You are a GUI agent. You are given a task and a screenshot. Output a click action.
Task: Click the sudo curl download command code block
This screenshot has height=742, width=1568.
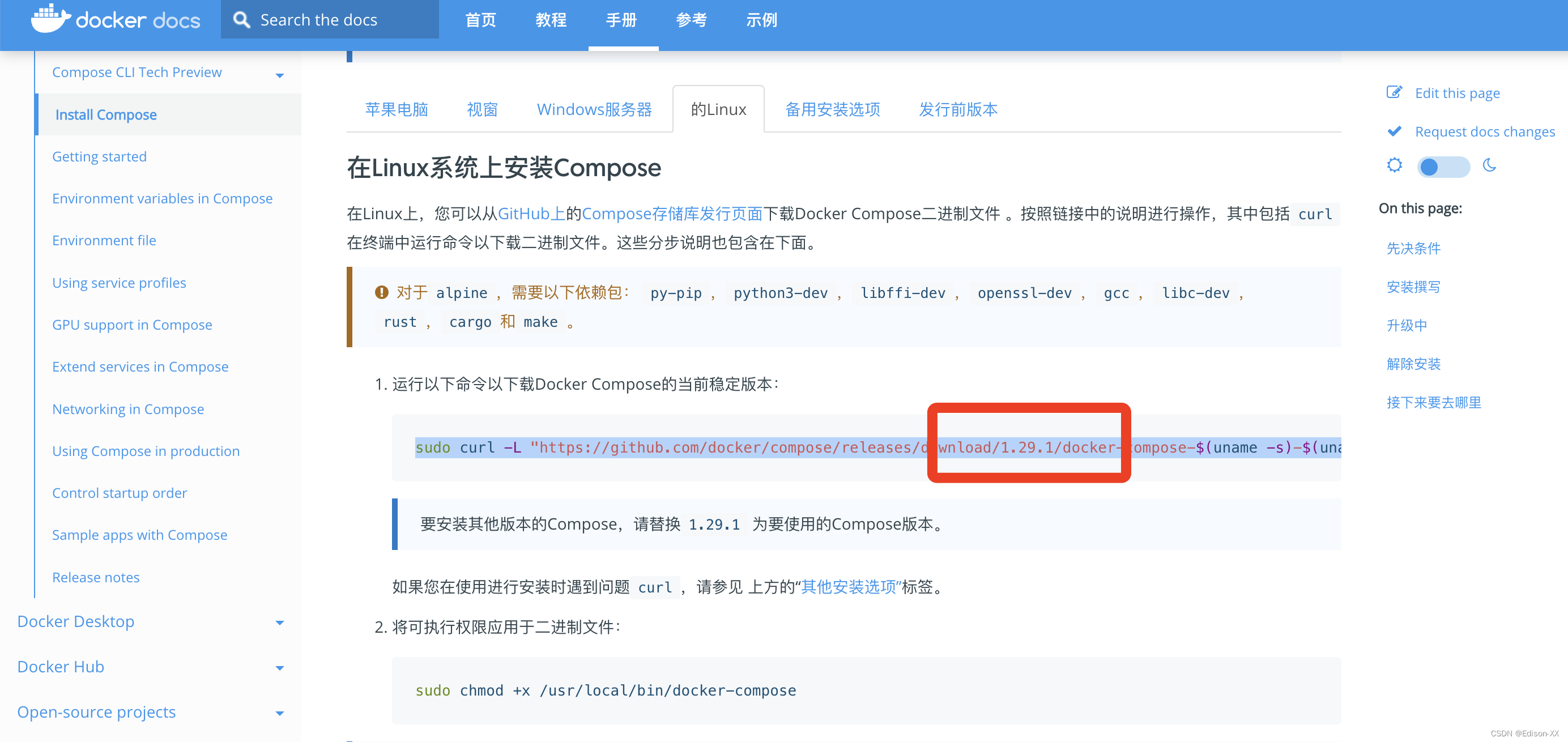[866, 447]
